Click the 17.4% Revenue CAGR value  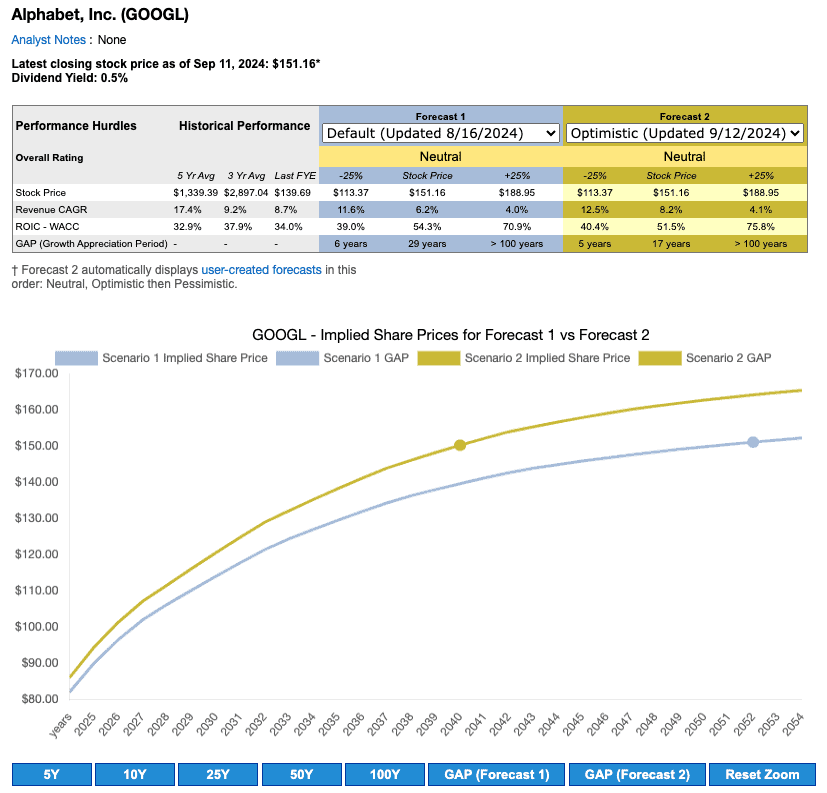pos(187,209)
